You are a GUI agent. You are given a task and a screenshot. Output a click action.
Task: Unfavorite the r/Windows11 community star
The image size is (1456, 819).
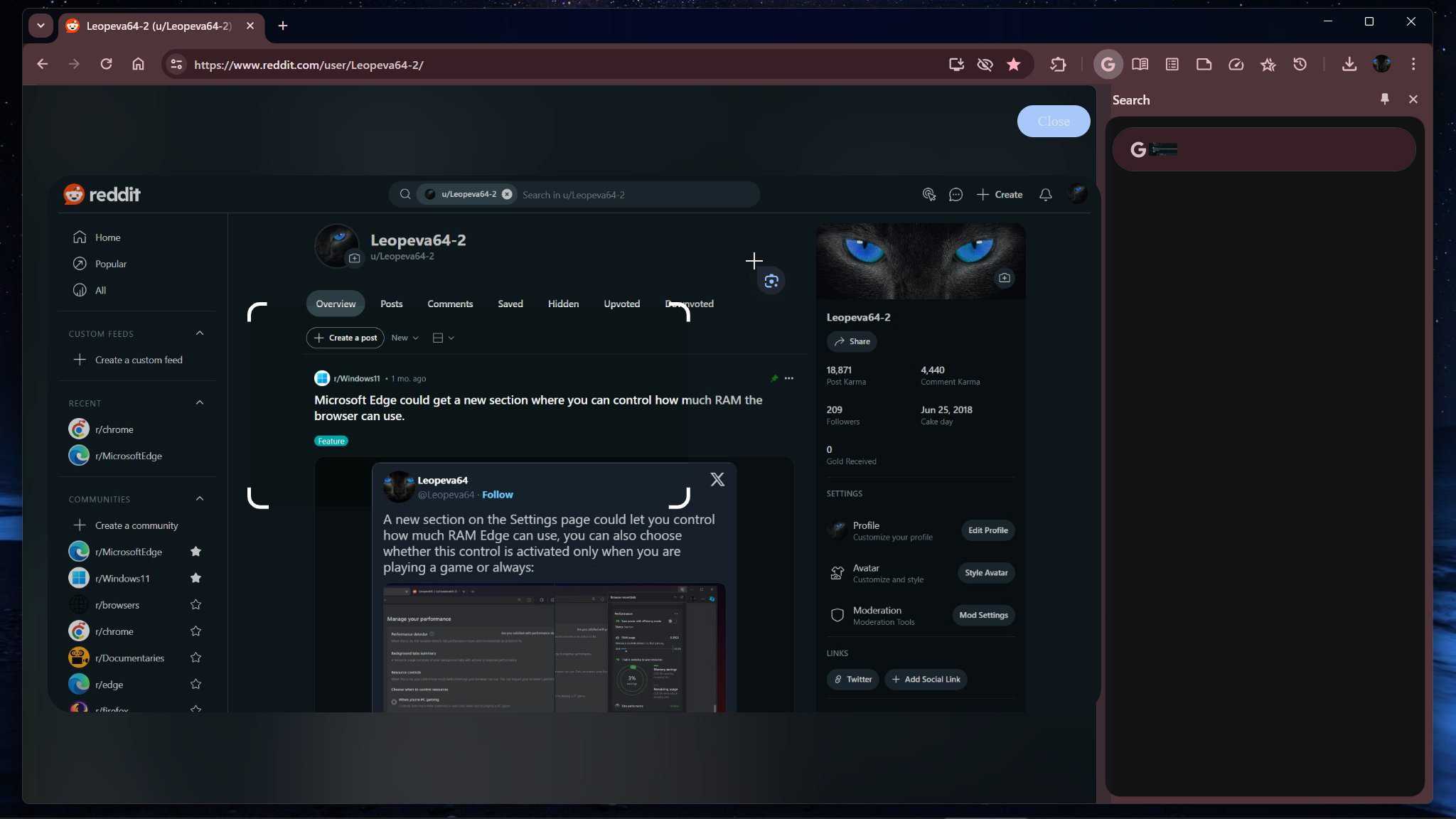[x=196, y=577]
